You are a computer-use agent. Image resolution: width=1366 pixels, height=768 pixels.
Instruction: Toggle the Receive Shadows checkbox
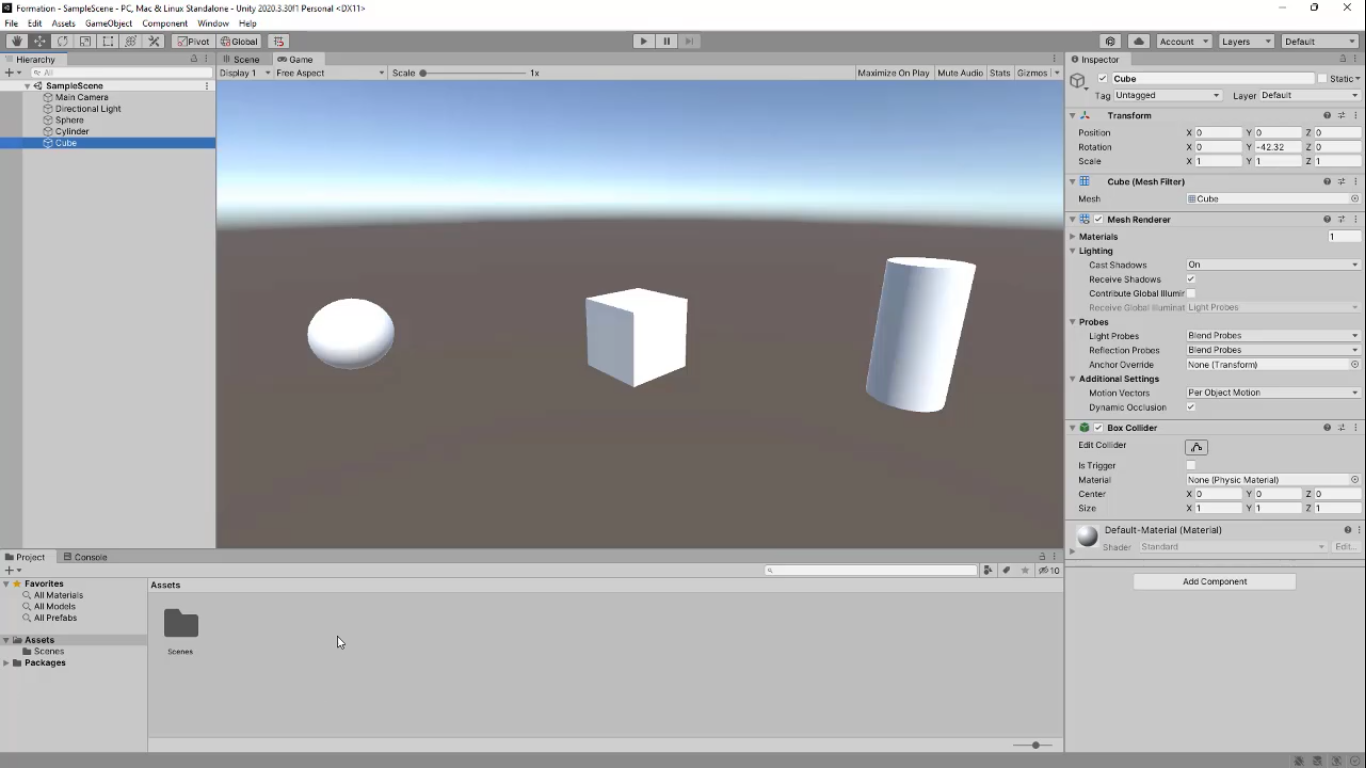click(x=1191, y=279)
